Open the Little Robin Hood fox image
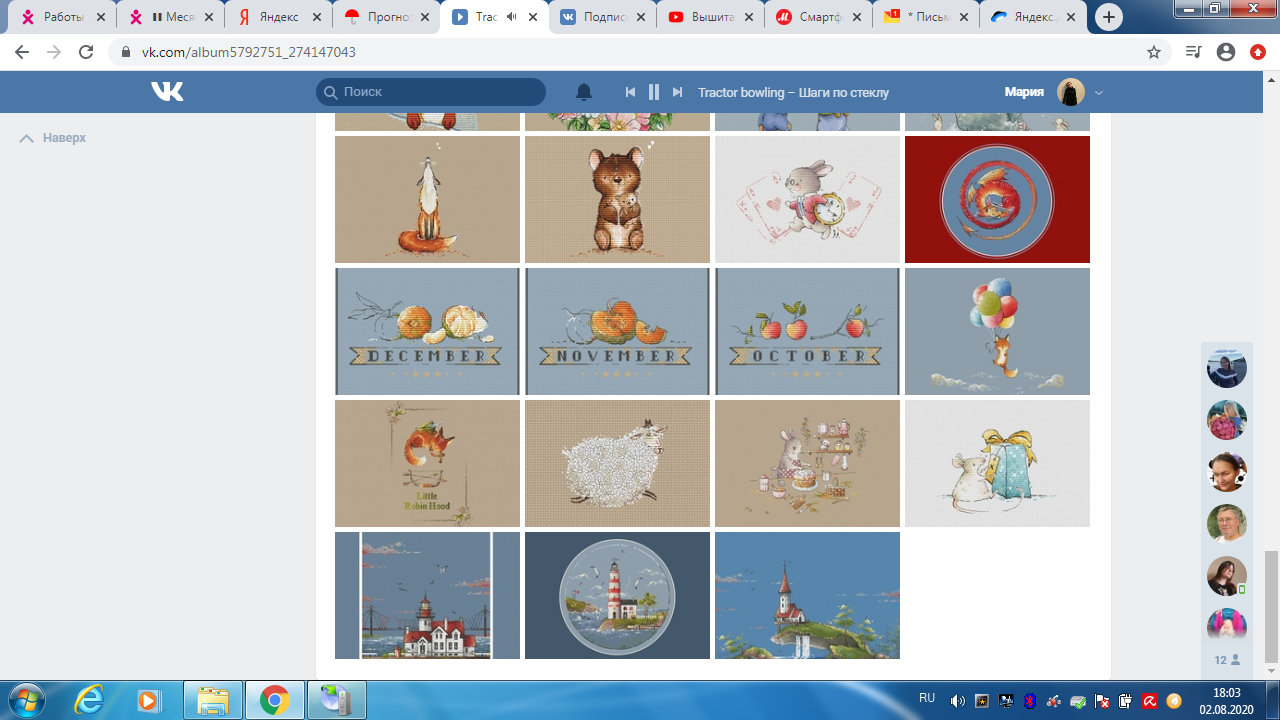The image size is (1280, 720). (427, 463)
